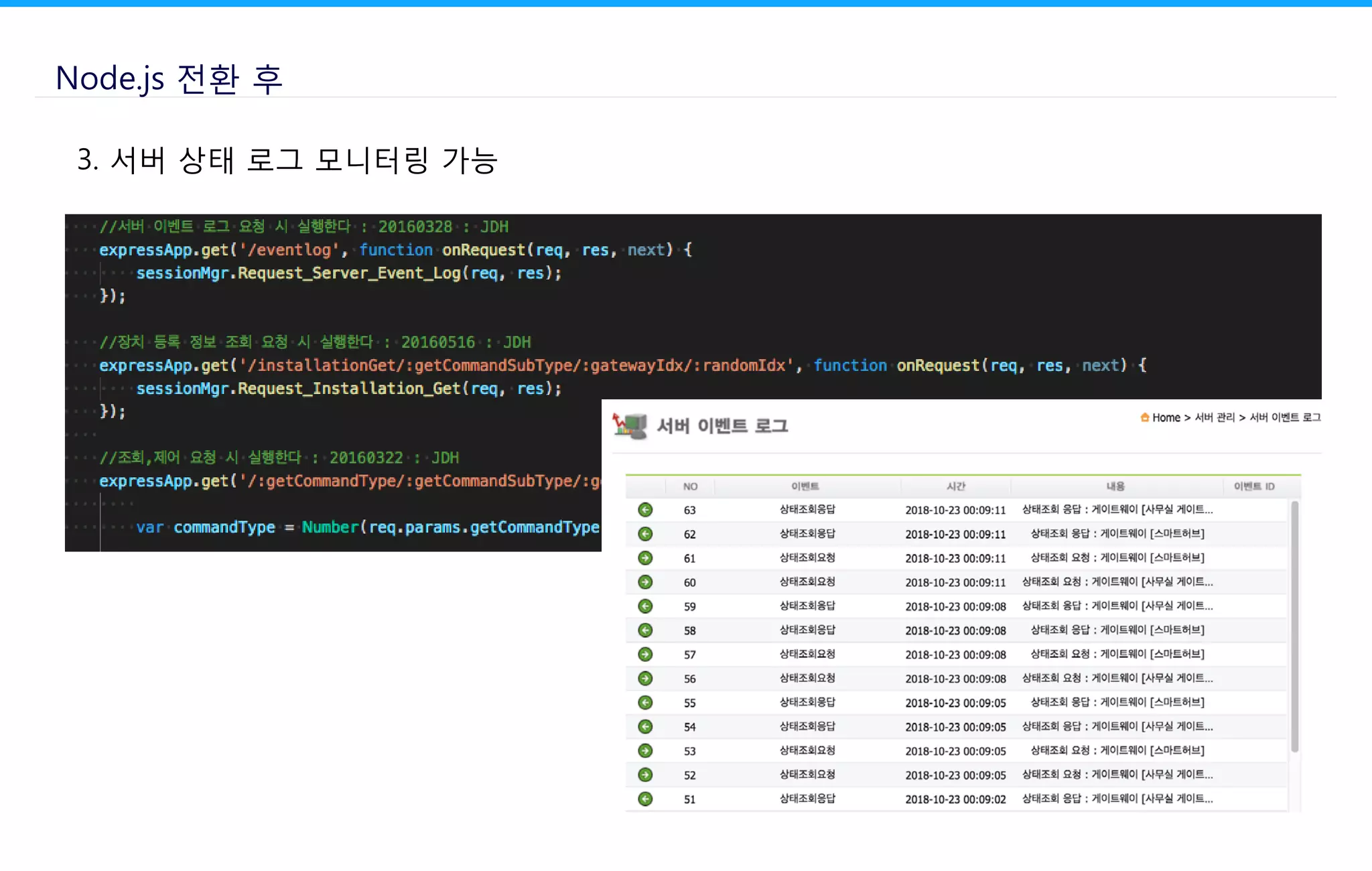This screenshot has width=1372, height=871.
Task: Click the Number(req.params.getCommandType call in code
Action: coord(451,527)
